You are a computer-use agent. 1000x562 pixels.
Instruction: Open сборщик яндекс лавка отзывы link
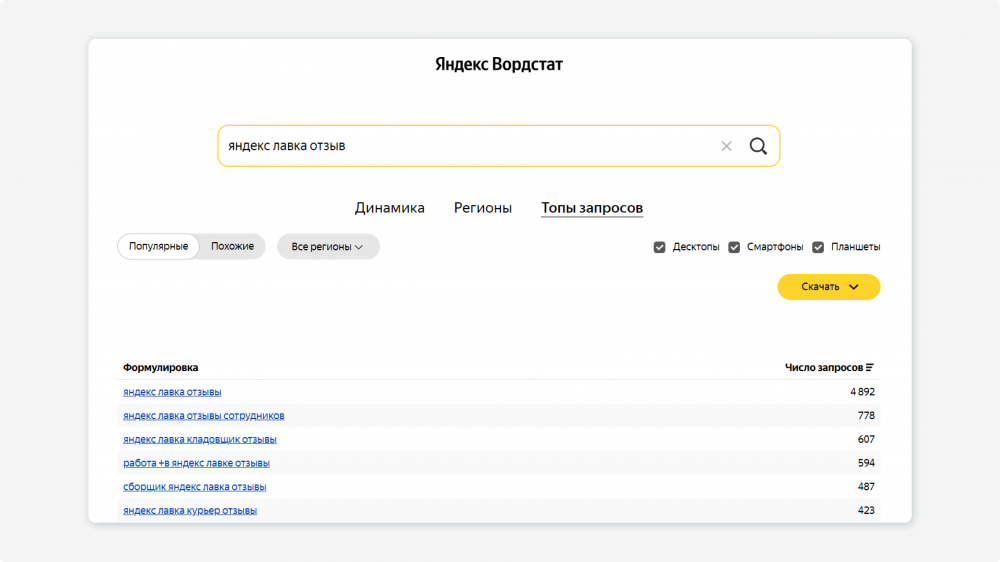point(194,487)
